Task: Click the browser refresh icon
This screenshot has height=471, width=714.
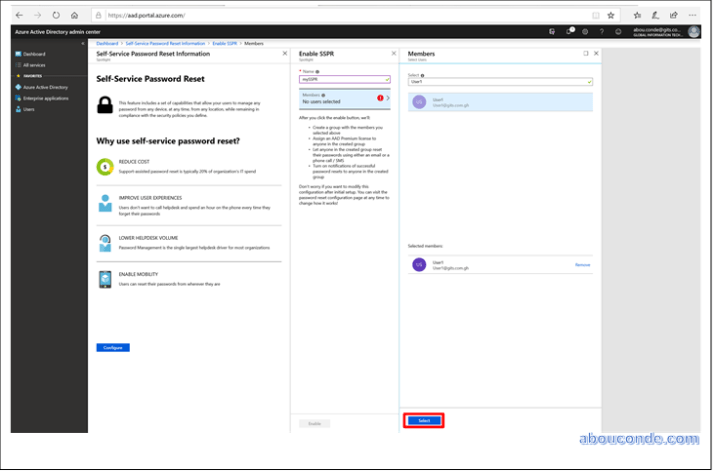Action: [x=55, y=15]
